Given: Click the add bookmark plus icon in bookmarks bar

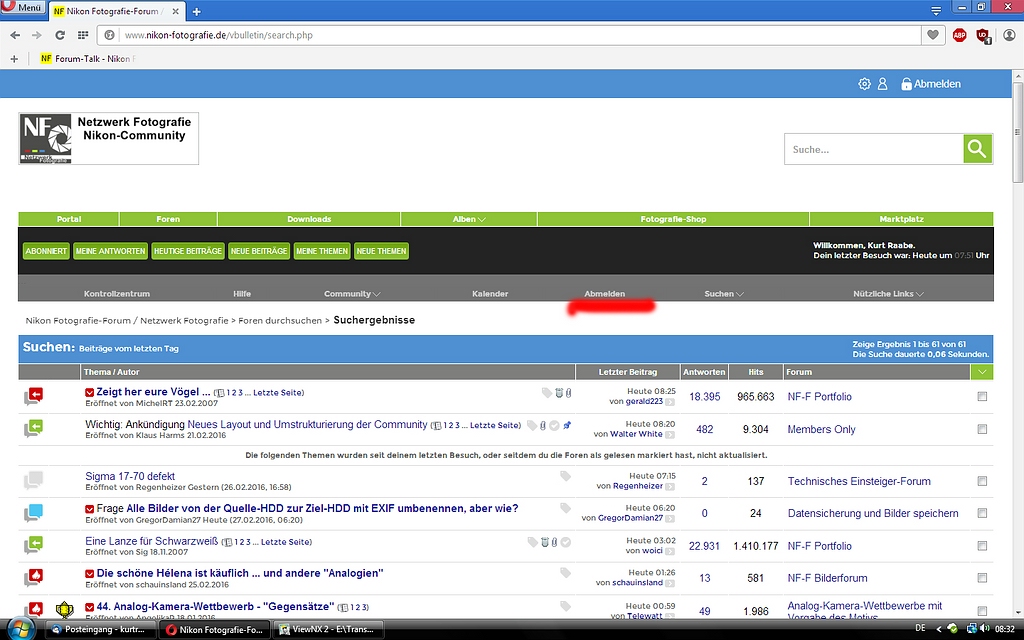Looking at the screenshot, I should point(14,59).
